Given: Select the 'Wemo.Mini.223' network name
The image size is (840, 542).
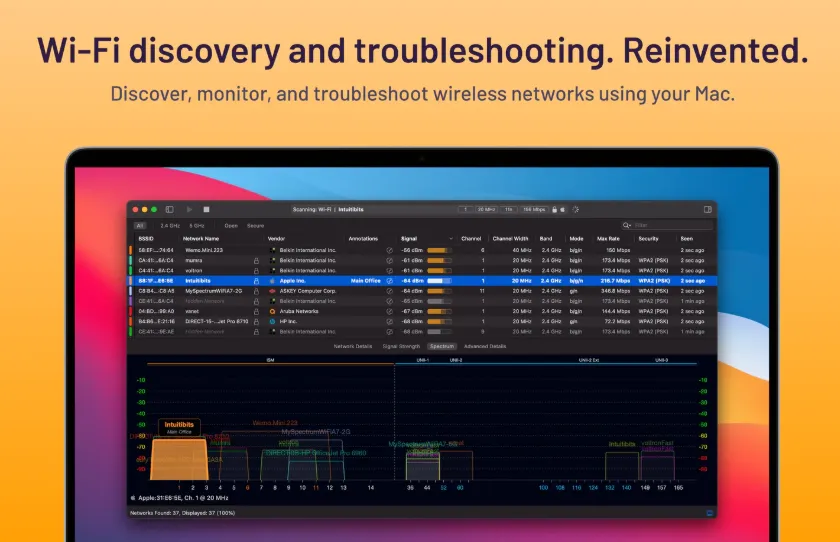Looking at the screenshot, I should [204, 250].
